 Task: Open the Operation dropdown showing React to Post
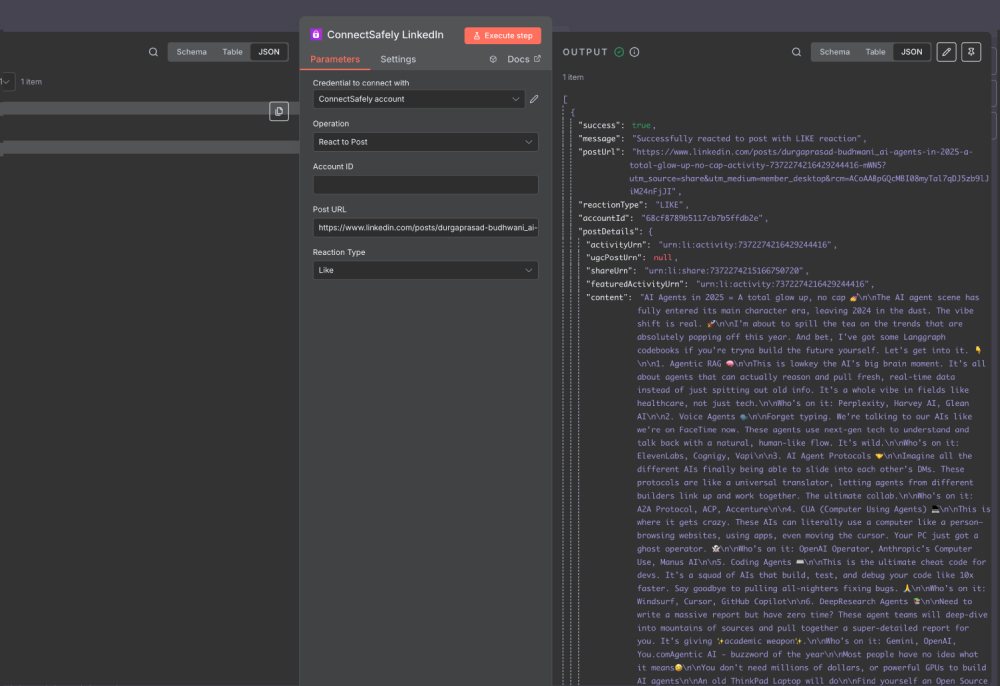click(425, 142)
